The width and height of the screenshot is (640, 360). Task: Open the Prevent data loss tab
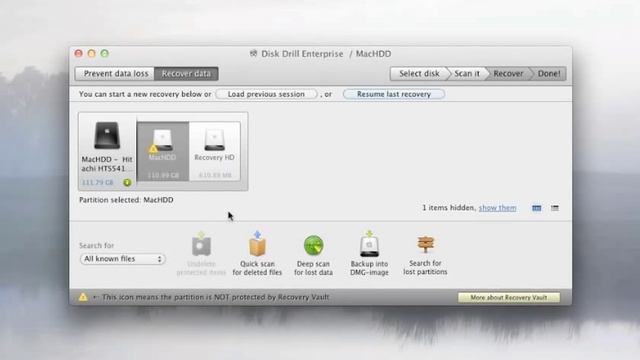point(115,73)
